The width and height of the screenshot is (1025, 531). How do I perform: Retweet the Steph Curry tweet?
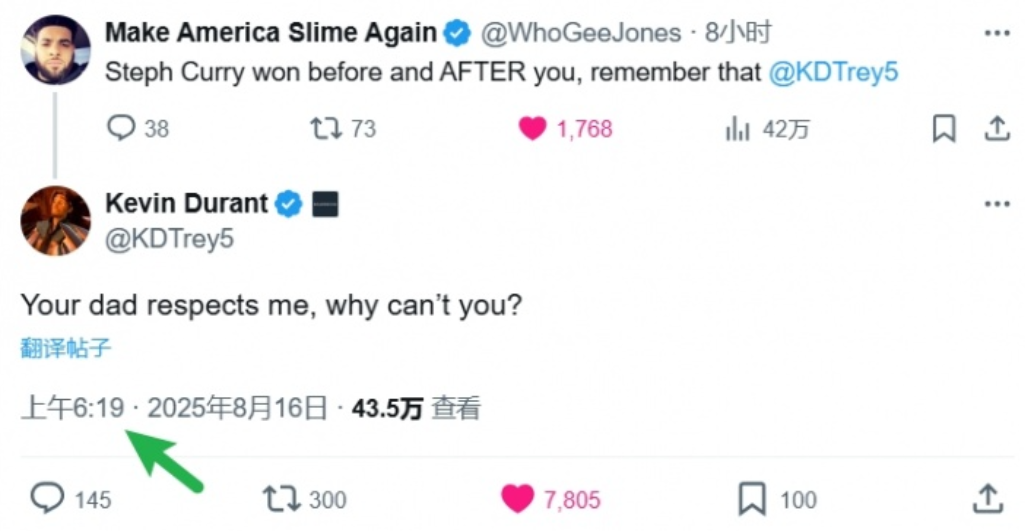click(324, 129)
